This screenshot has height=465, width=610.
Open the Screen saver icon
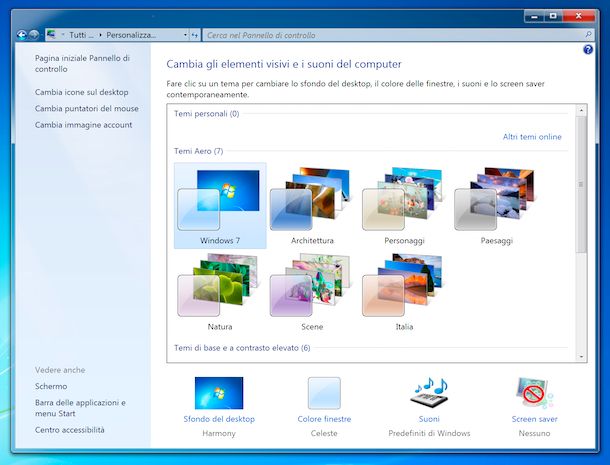535,393
